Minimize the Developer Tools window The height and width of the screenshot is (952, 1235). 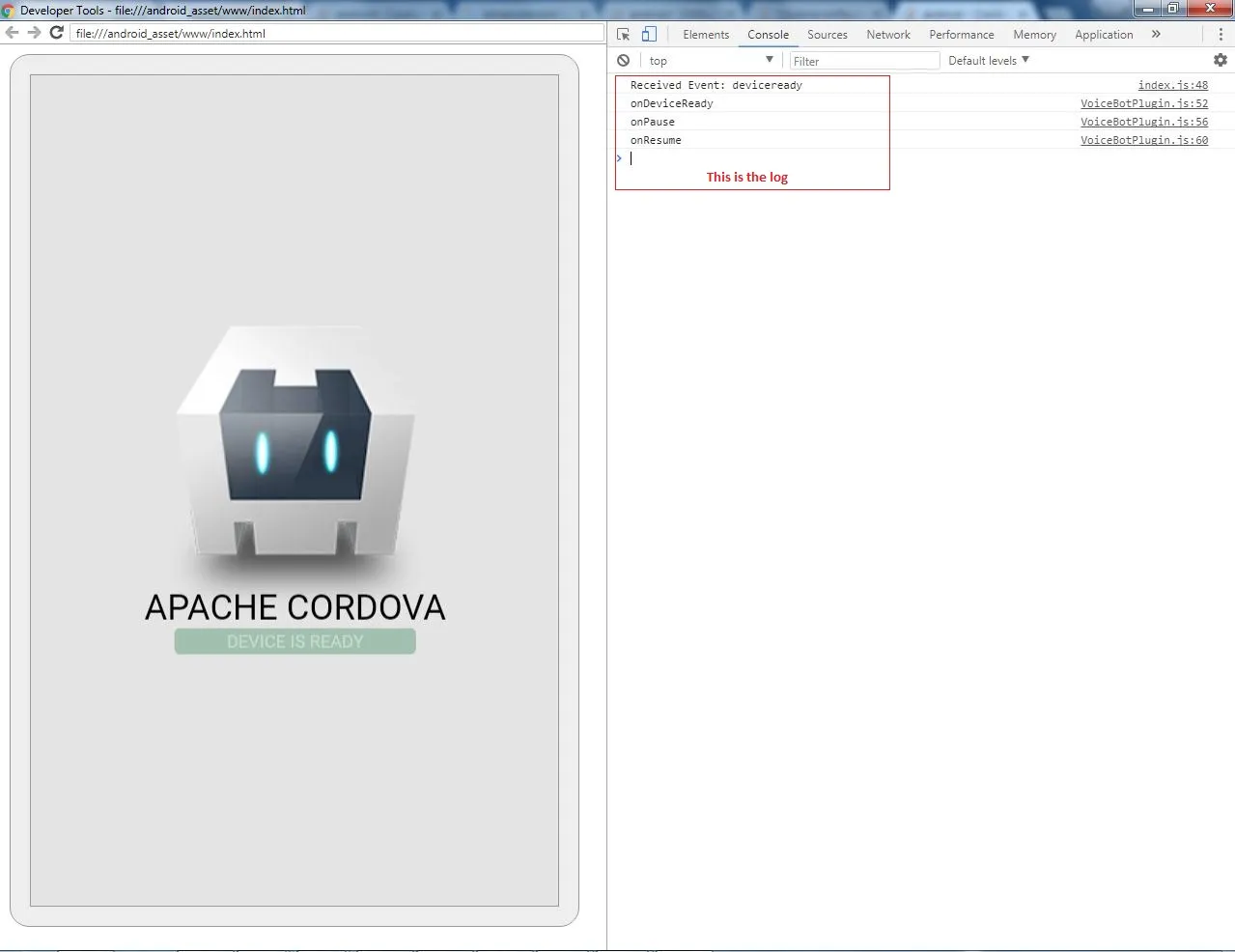(1147, 9)
